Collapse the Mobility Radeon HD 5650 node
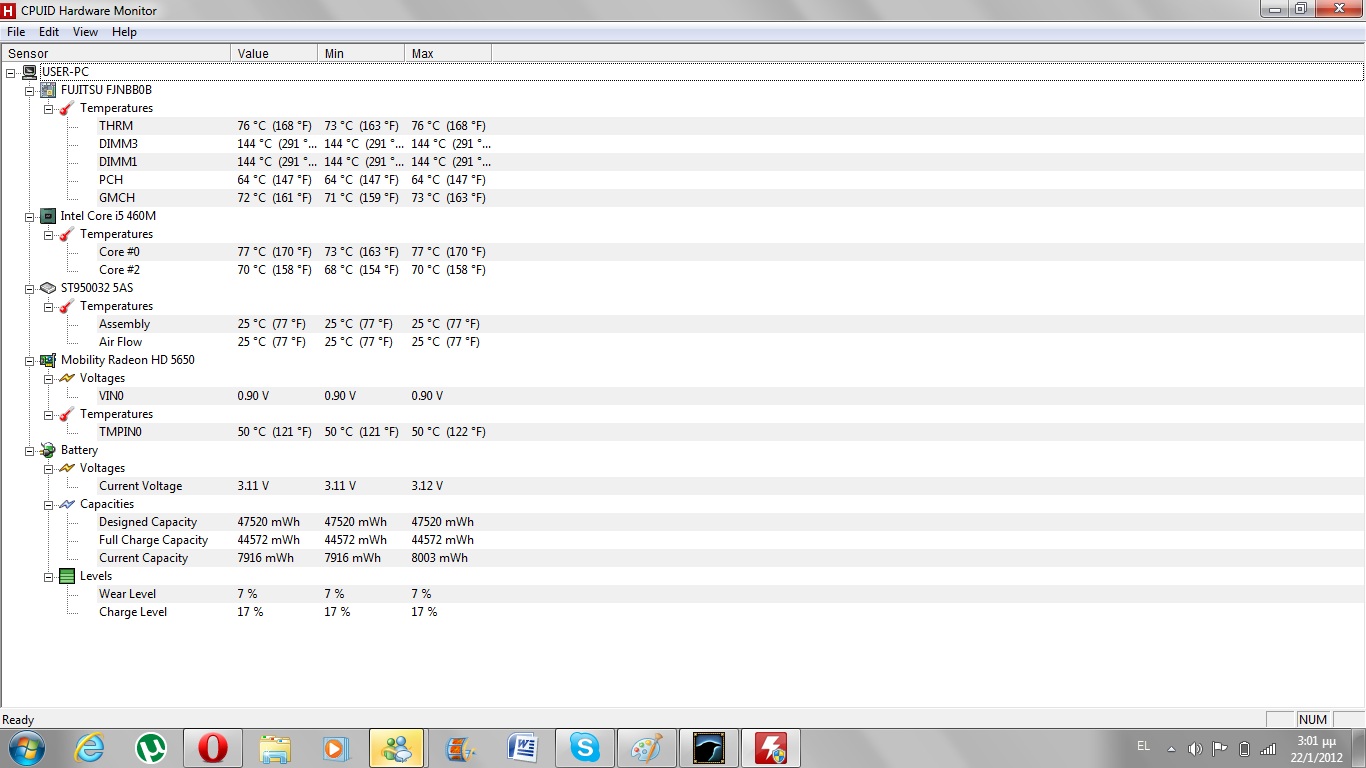Image resolution: width=1366 pixels, height=768 pixels. (29, 360)
